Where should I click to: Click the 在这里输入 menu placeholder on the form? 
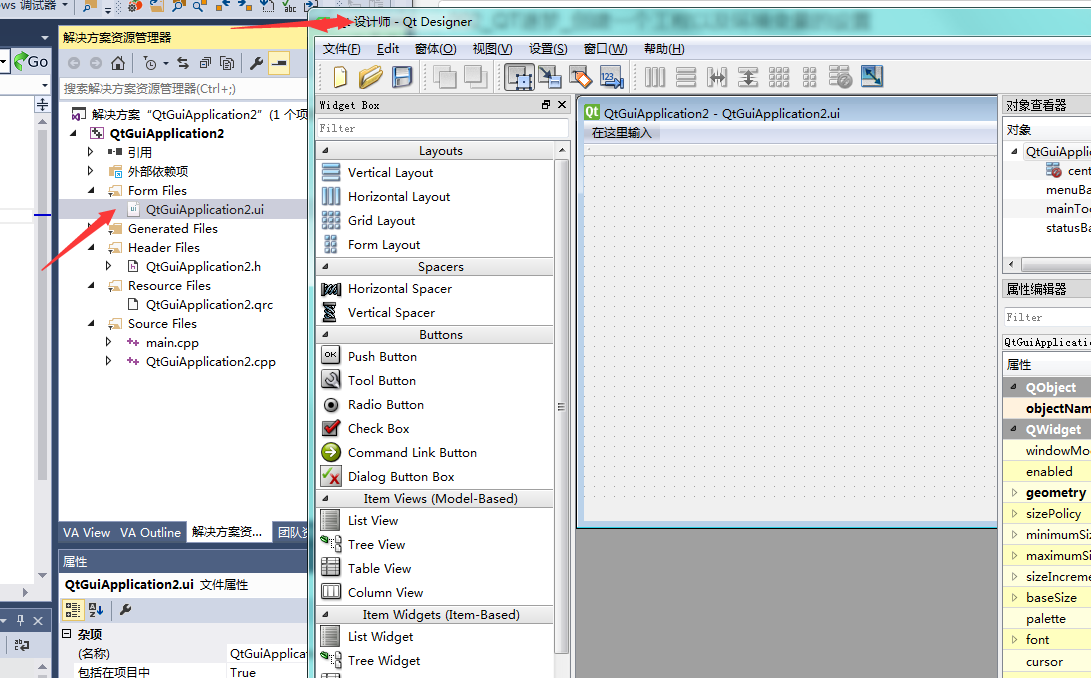coord(621,132)
